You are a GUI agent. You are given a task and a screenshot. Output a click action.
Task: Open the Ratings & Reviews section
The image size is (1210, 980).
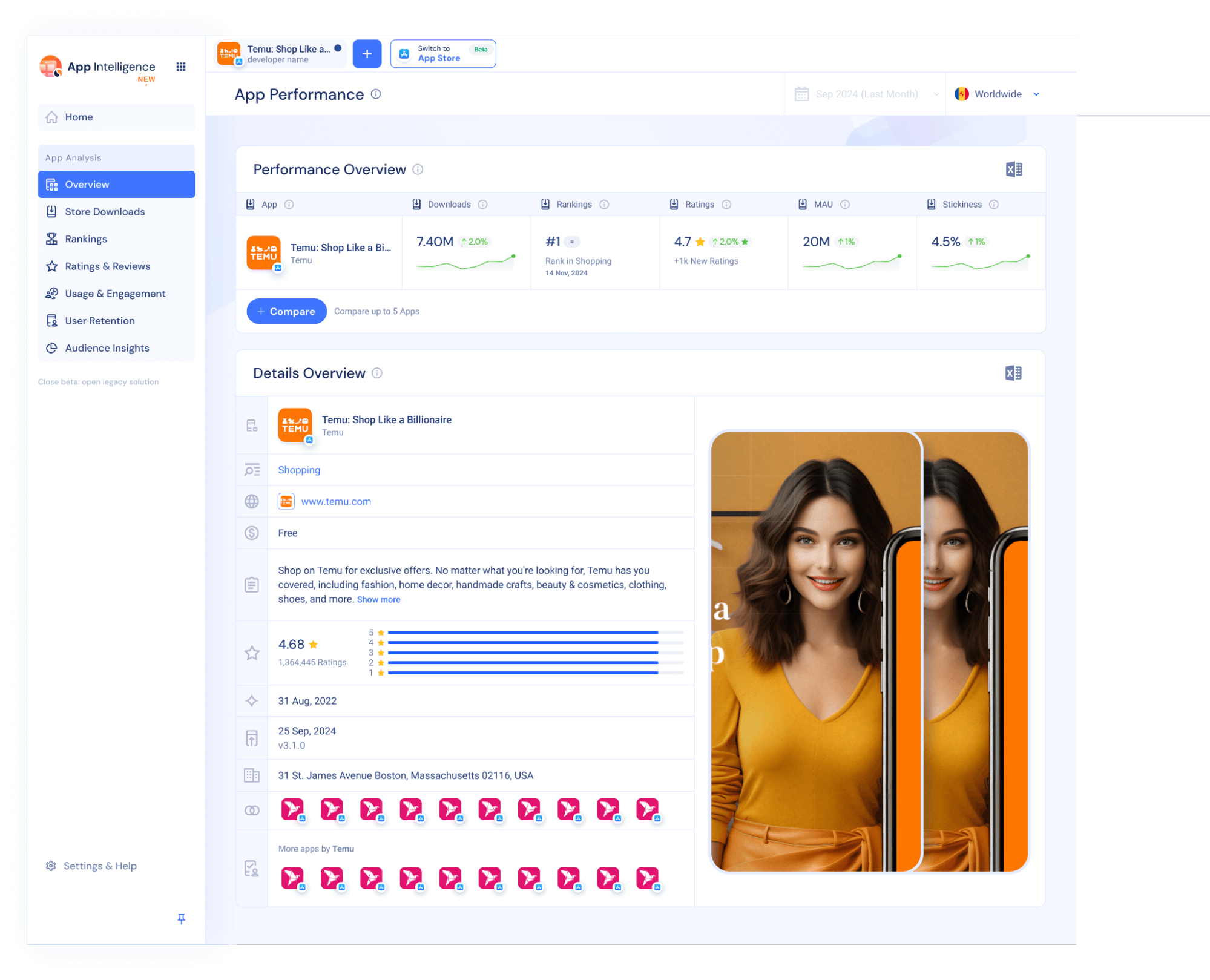pyautogui.click(x=108, y=266)
